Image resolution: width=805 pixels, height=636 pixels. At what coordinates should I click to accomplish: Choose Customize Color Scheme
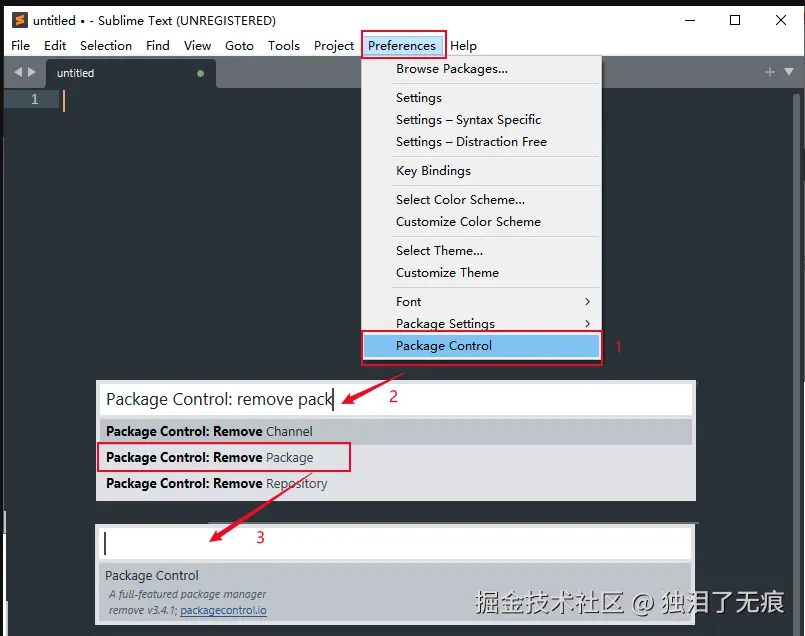click(481, 222)
